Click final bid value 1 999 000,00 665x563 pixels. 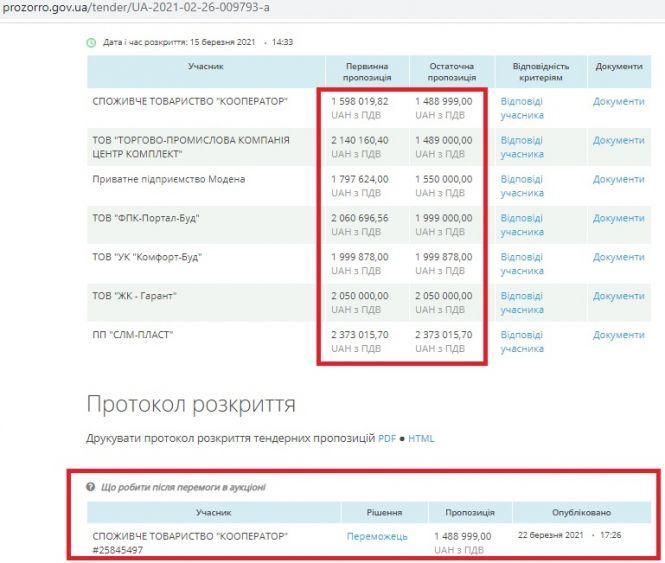click(x=444, y=218)
